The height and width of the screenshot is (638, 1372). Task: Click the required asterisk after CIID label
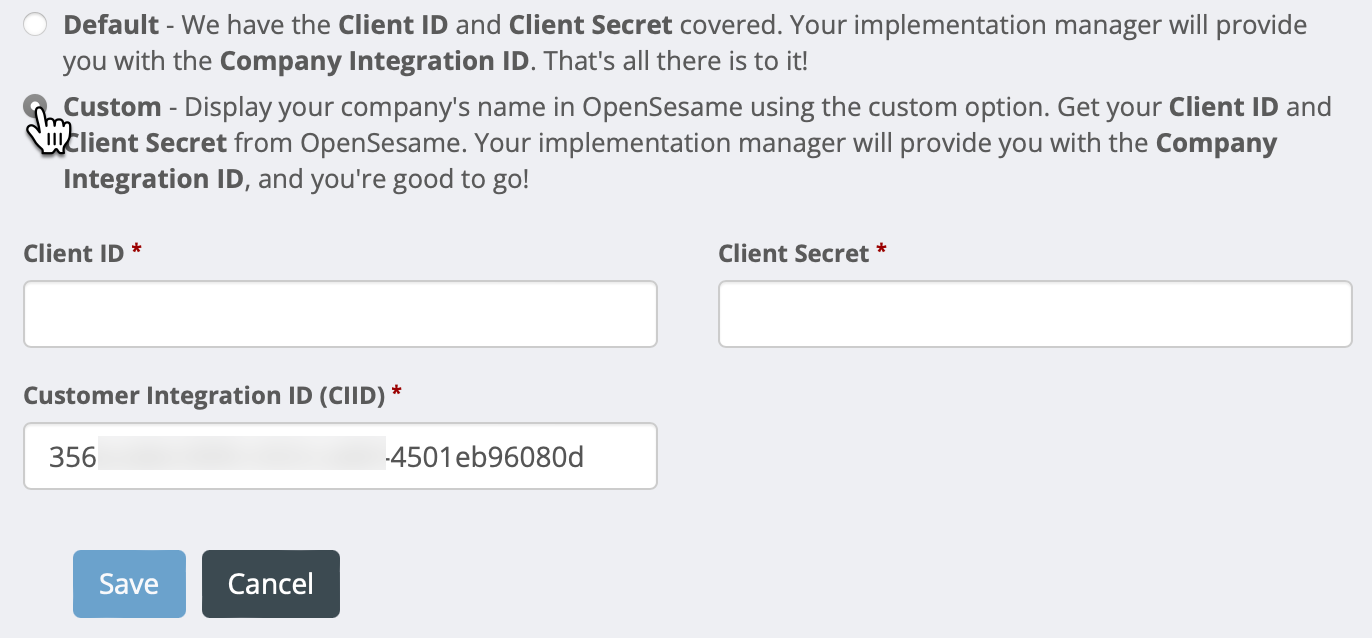[397, 393]
